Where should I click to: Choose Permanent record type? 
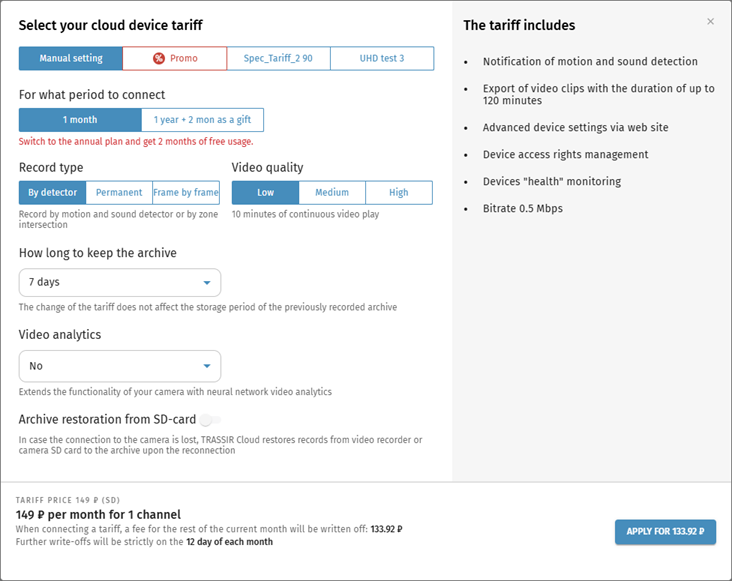pyautogui.click(x=119, y=193)
